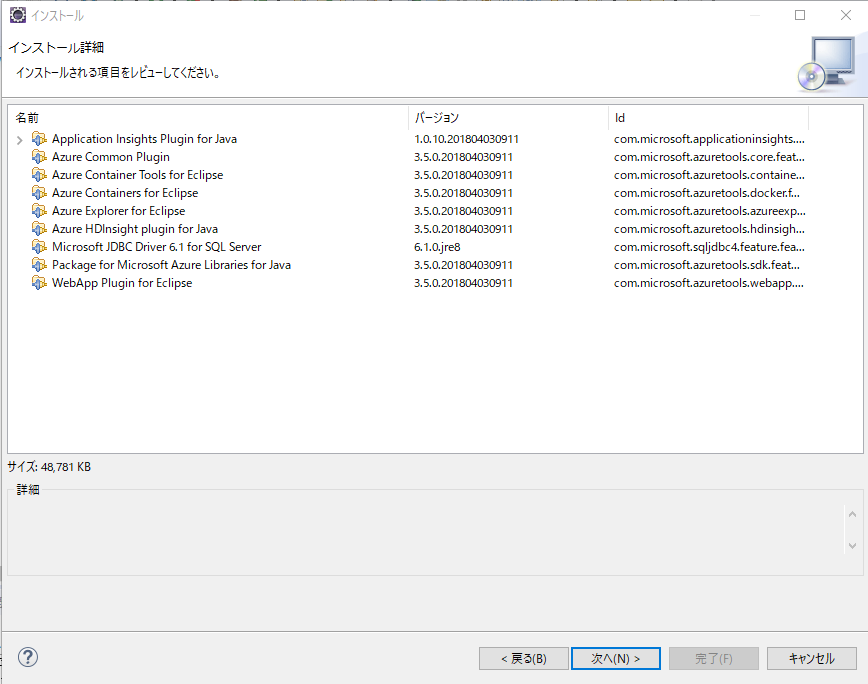Screen dimensions: 868x684
Task: Click the Azure Explorer for Eclipse icon
Action: tap(39, 211)
